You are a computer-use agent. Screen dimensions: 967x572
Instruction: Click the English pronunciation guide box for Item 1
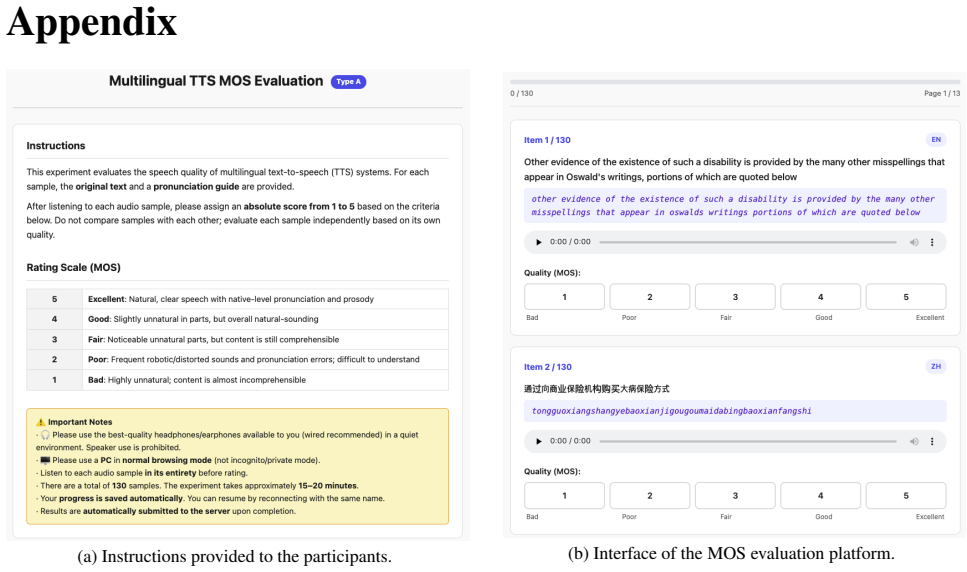[x=735, y=205]
